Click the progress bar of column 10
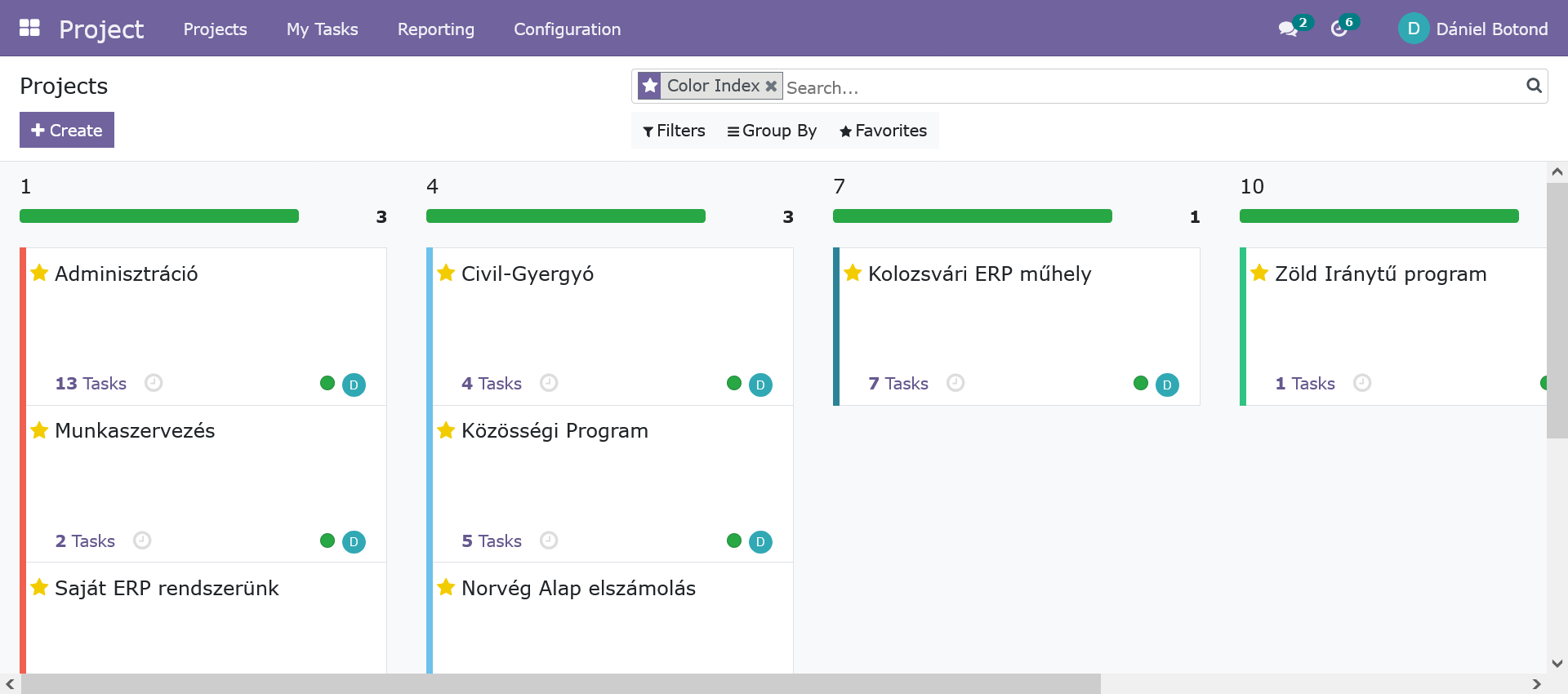Screen dimensions: 1568x694 1379,216
